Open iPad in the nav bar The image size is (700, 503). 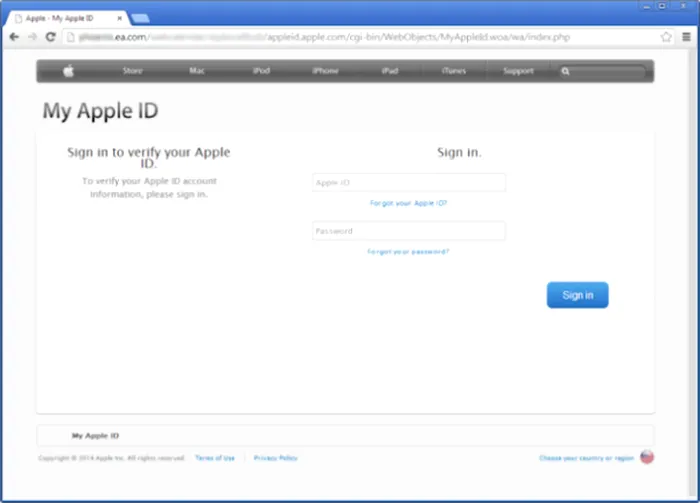pyautogui.click(x=390, y=71)
